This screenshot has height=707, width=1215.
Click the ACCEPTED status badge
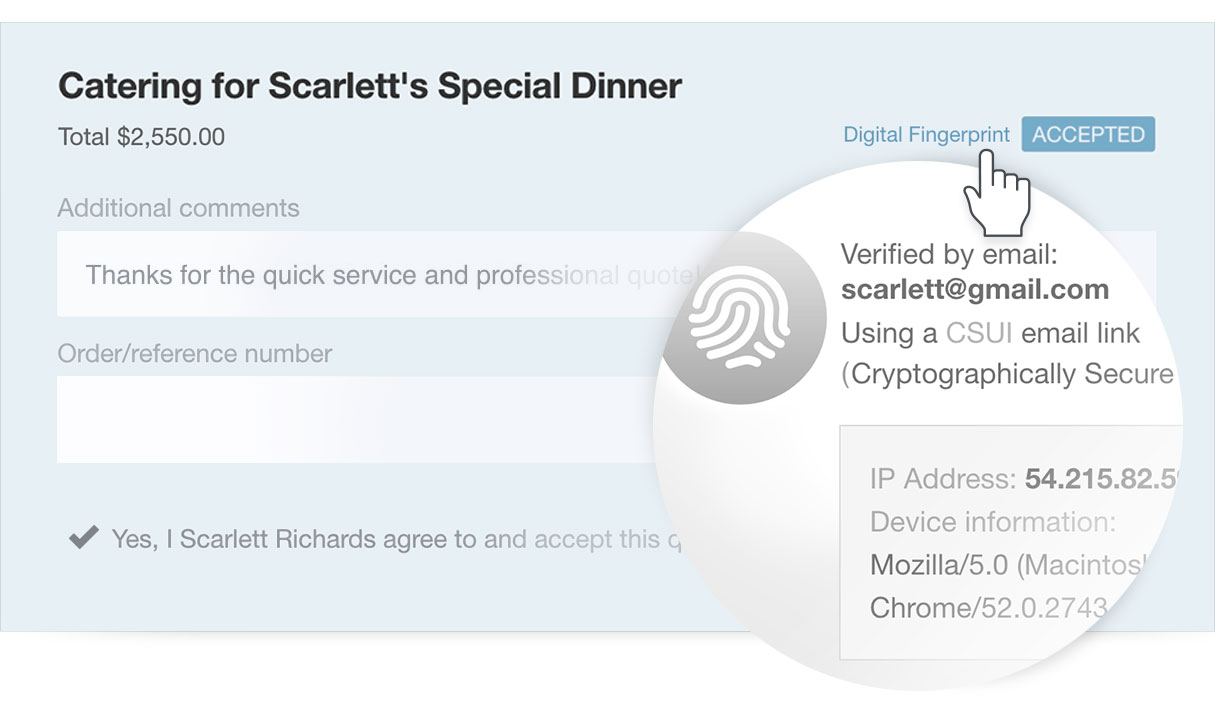[x=1088, y=134]
